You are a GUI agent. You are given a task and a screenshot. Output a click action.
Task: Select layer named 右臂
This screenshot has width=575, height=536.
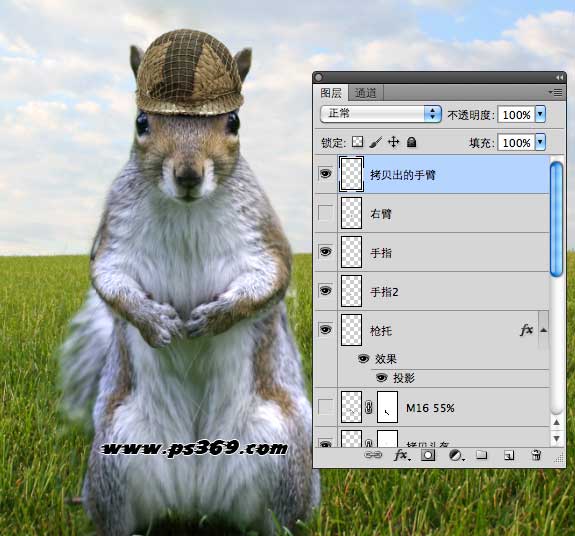pyautogui.click(x=381, y=214)
